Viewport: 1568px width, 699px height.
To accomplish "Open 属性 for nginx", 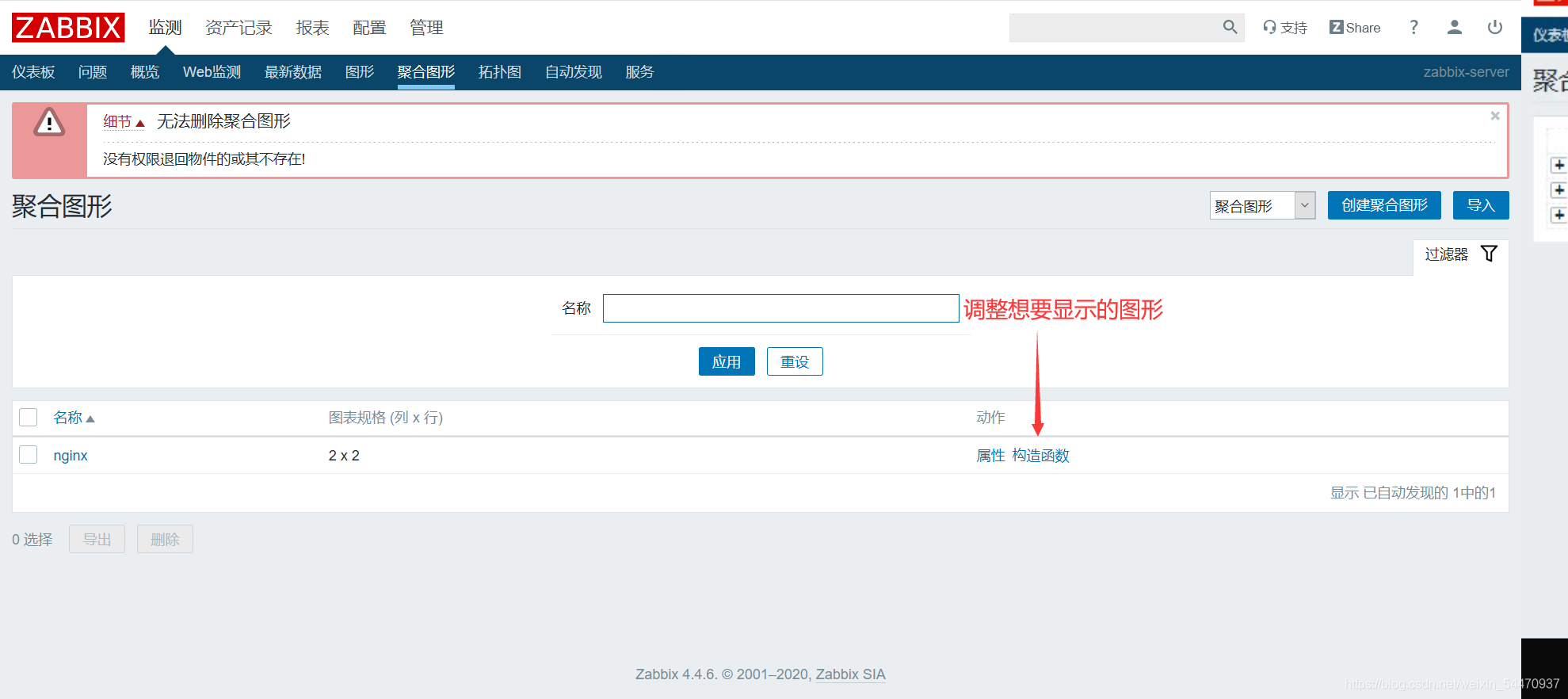I will [x=990, y=456].
